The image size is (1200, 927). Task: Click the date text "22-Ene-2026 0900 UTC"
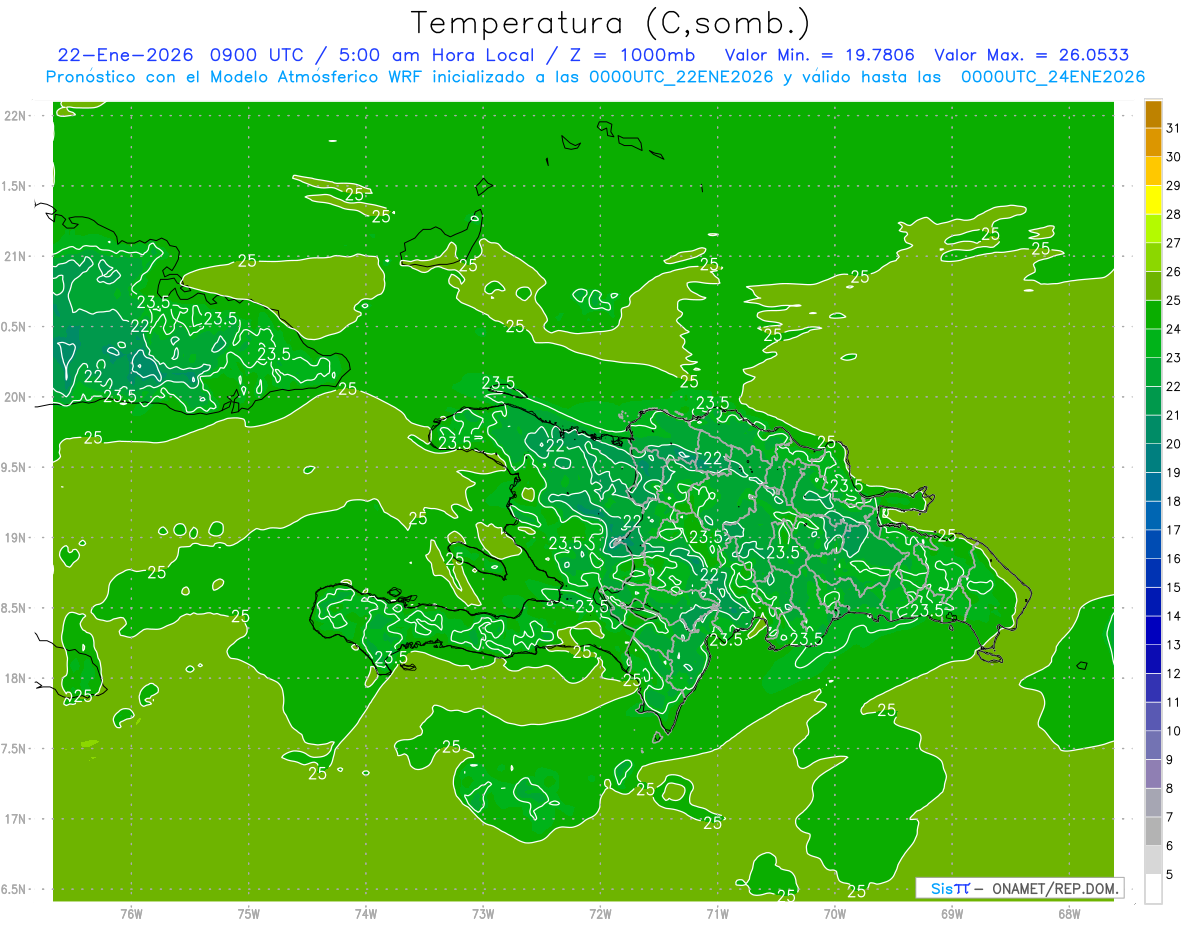181,55
